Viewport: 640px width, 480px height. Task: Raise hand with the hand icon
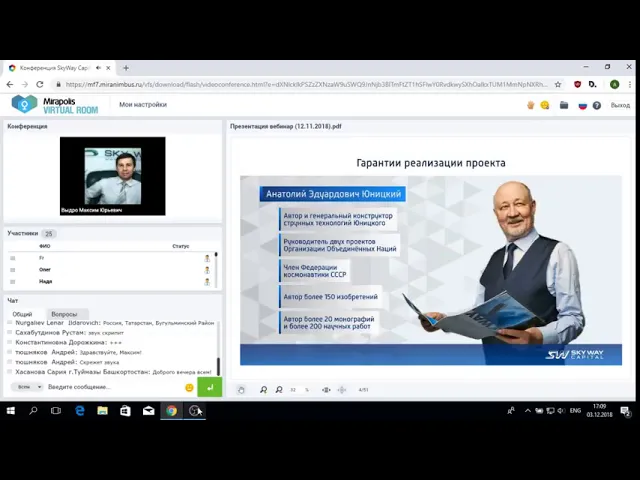[x=530, y=105]
